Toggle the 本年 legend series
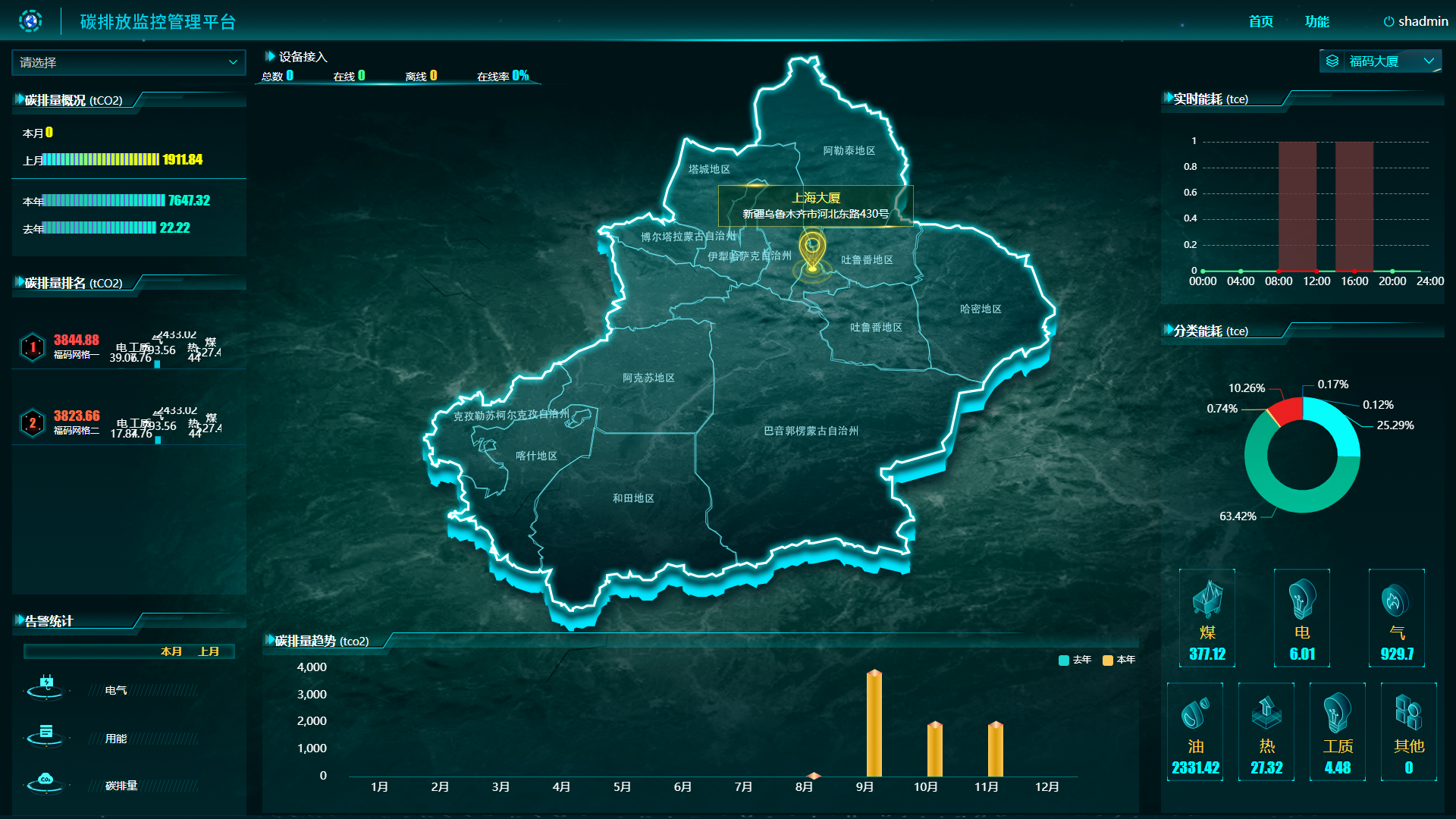The image size is (1456, 819). click(1119, 660)
